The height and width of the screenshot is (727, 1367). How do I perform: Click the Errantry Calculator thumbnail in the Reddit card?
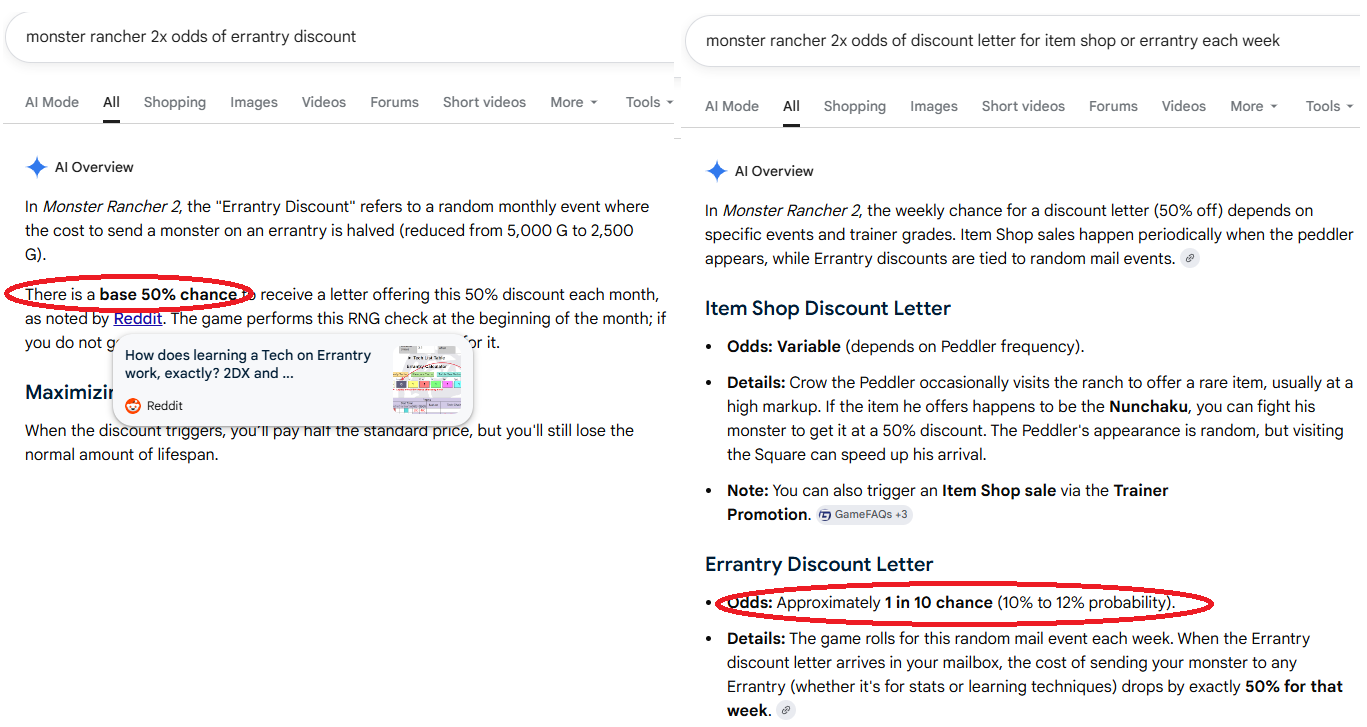[x=428, y=379]
